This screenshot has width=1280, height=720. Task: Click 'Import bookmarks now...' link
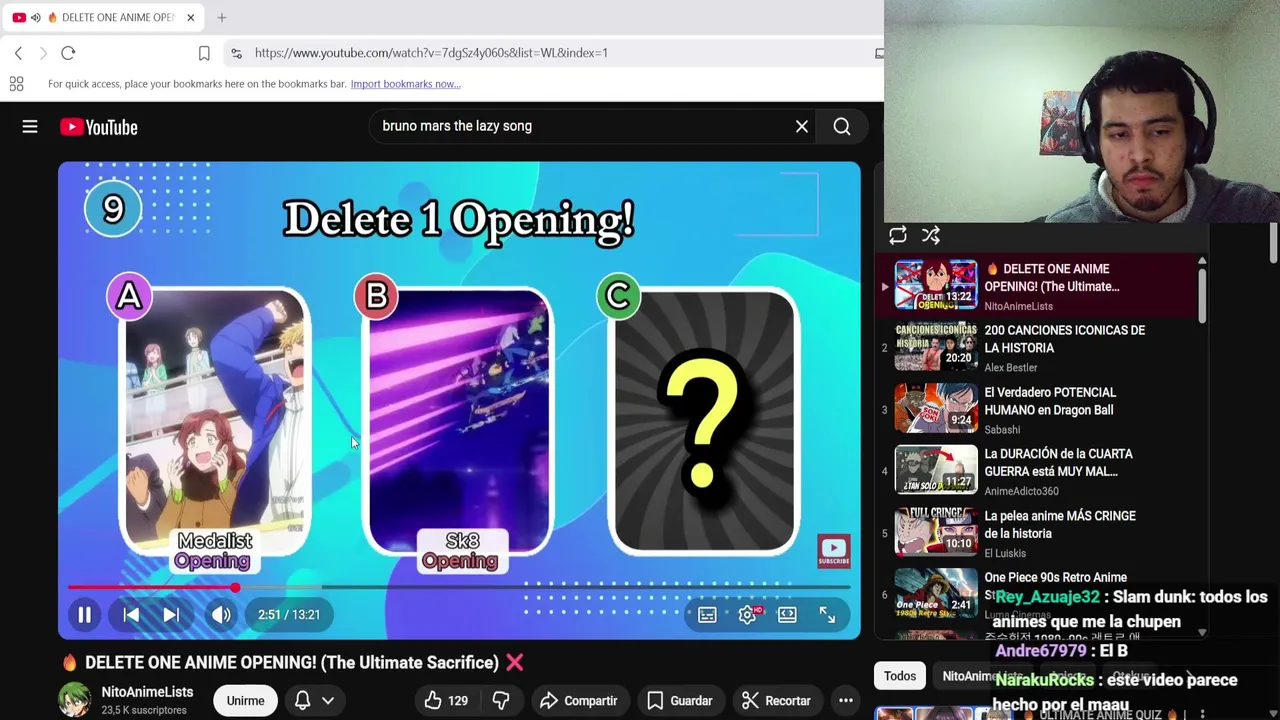pyautogui.click(x=405, y=84)
